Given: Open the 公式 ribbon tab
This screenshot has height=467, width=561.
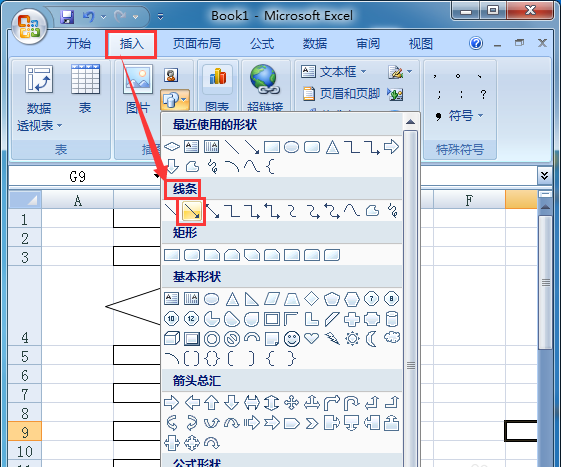Looking at the screenshot, I should (262, 44).
